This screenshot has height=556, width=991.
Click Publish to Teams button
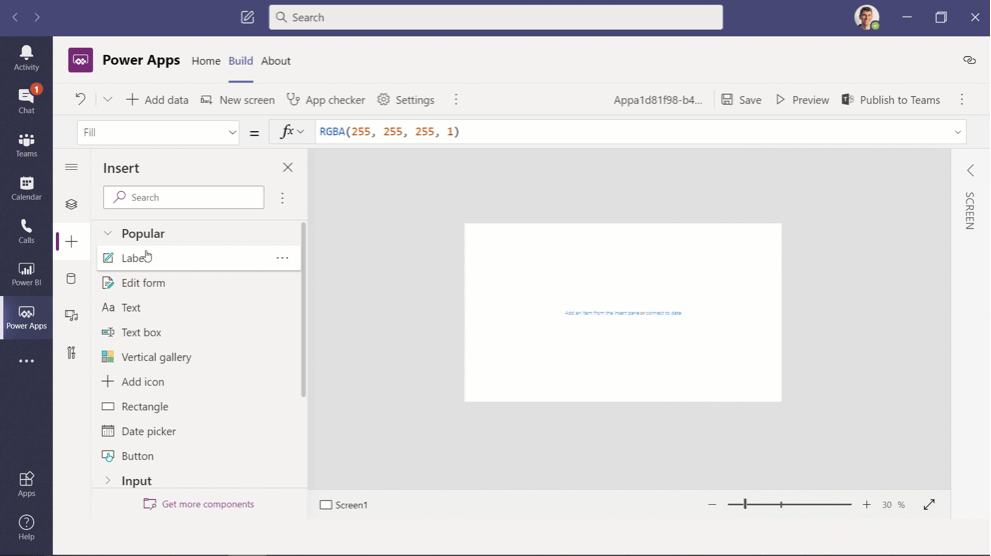[x=890, y=100]
